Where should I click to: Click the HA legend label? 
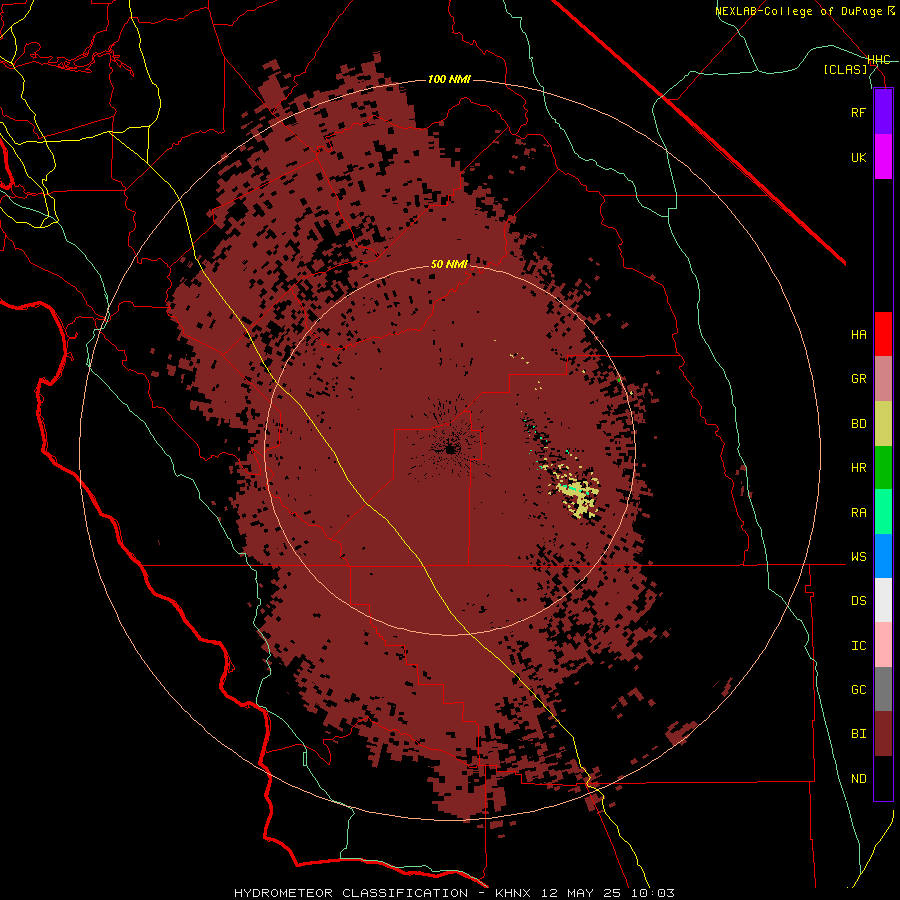[x=858, y=334]
